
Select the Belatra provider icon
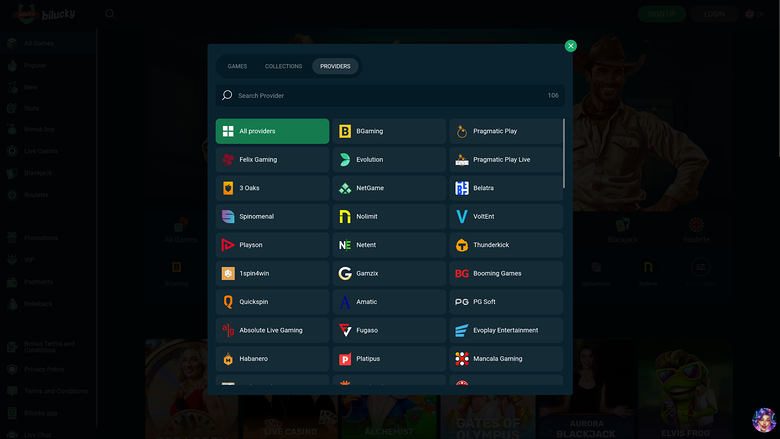point(462,188)
